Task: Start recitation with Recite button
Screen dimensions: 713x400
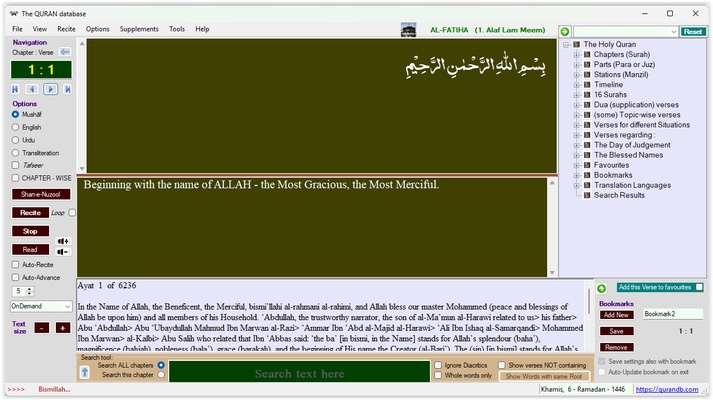Action: pos(30,213)
